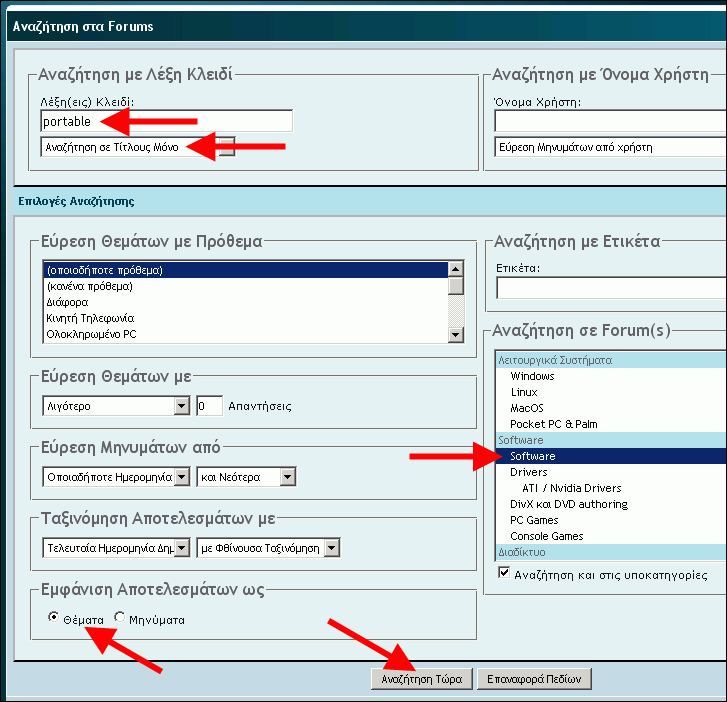Select 'Windows' in the forum list
Screen dimensions: 727x702
click(611, 376)
